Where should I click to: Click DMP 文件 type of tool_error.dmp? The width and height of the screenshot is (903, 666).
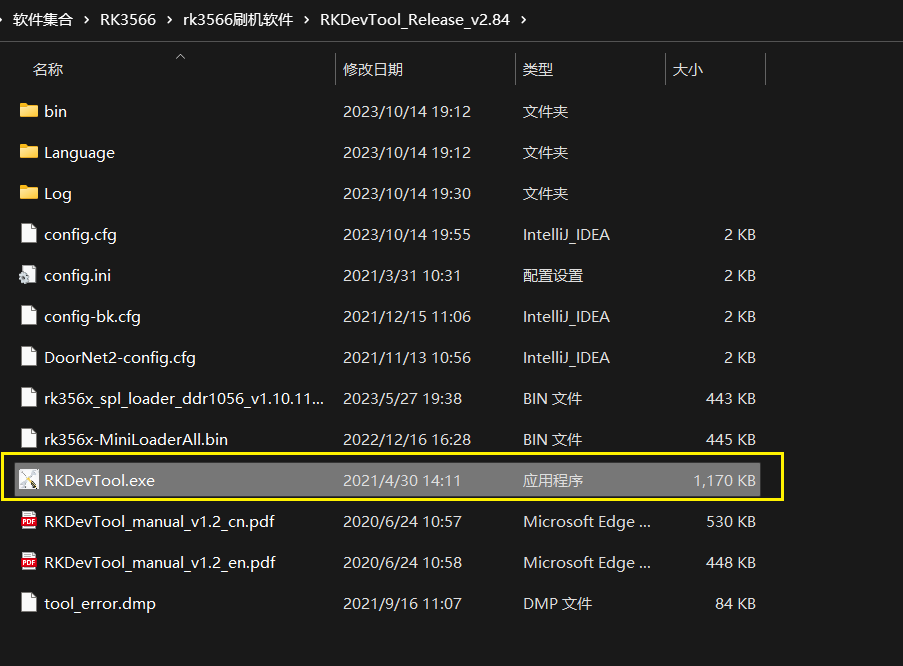tap(557, 603)
